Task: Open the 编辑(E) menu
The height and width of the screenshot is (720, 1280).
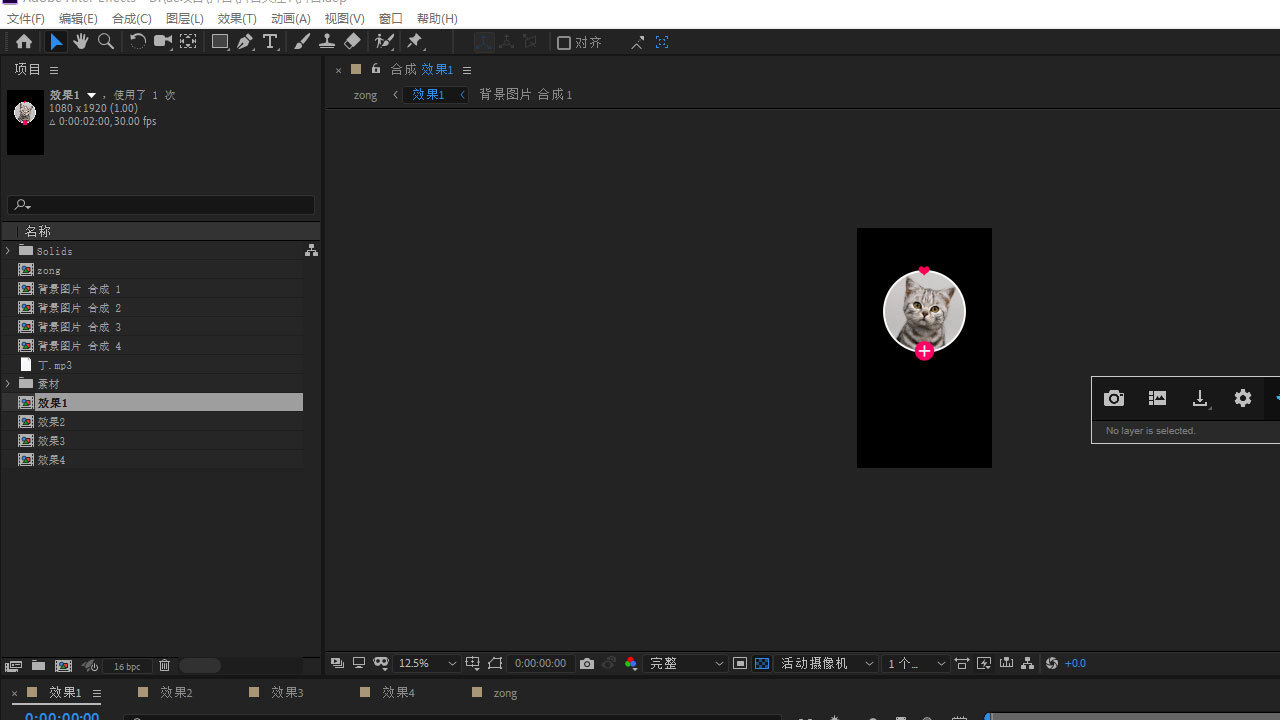Action: click(78, 19)
